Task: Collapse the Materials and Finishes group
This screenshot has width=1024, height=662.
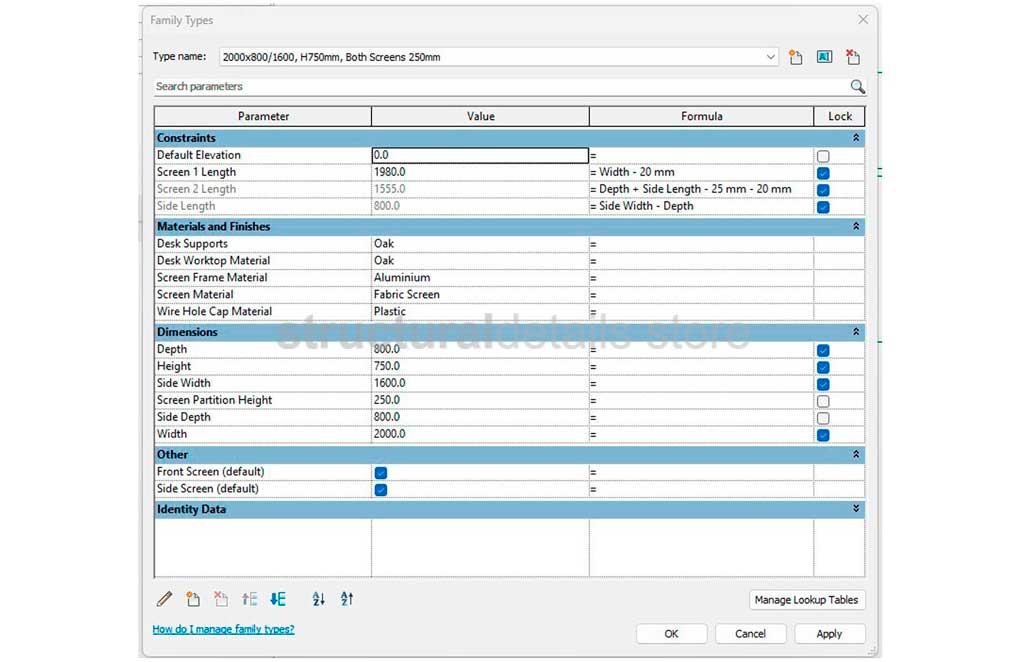Action: 855,227
